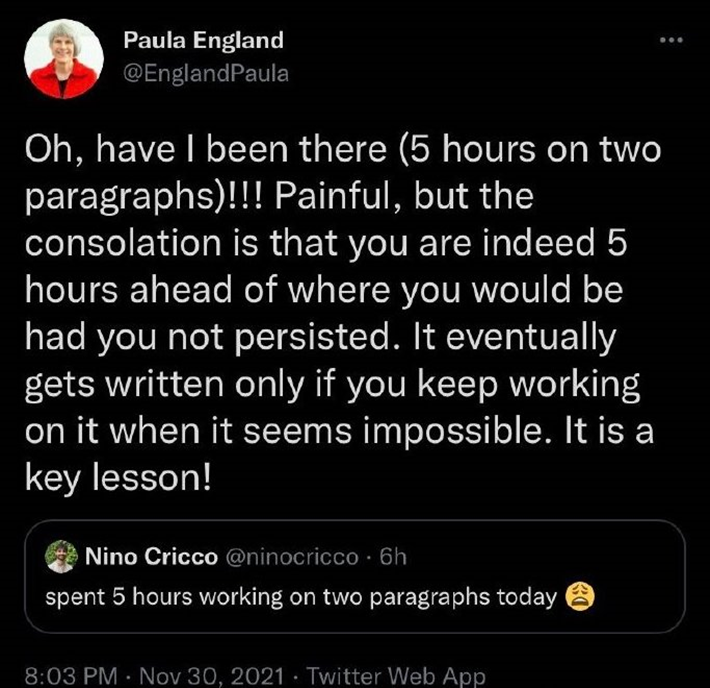
Task: Open Nino Cricco's name in the quoted tweet
Action: (152, 557)
